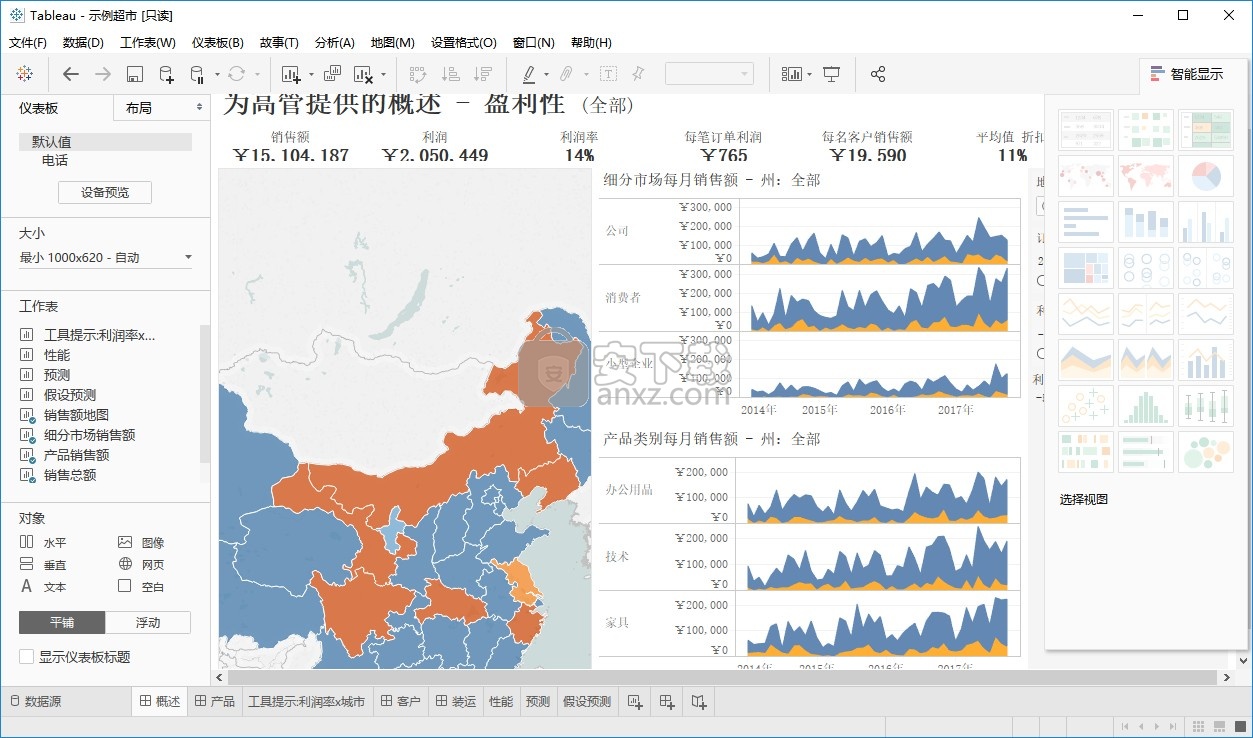Click the share workbook icon
Viewport: 1253px width, 738px height.
coord(878,74)
